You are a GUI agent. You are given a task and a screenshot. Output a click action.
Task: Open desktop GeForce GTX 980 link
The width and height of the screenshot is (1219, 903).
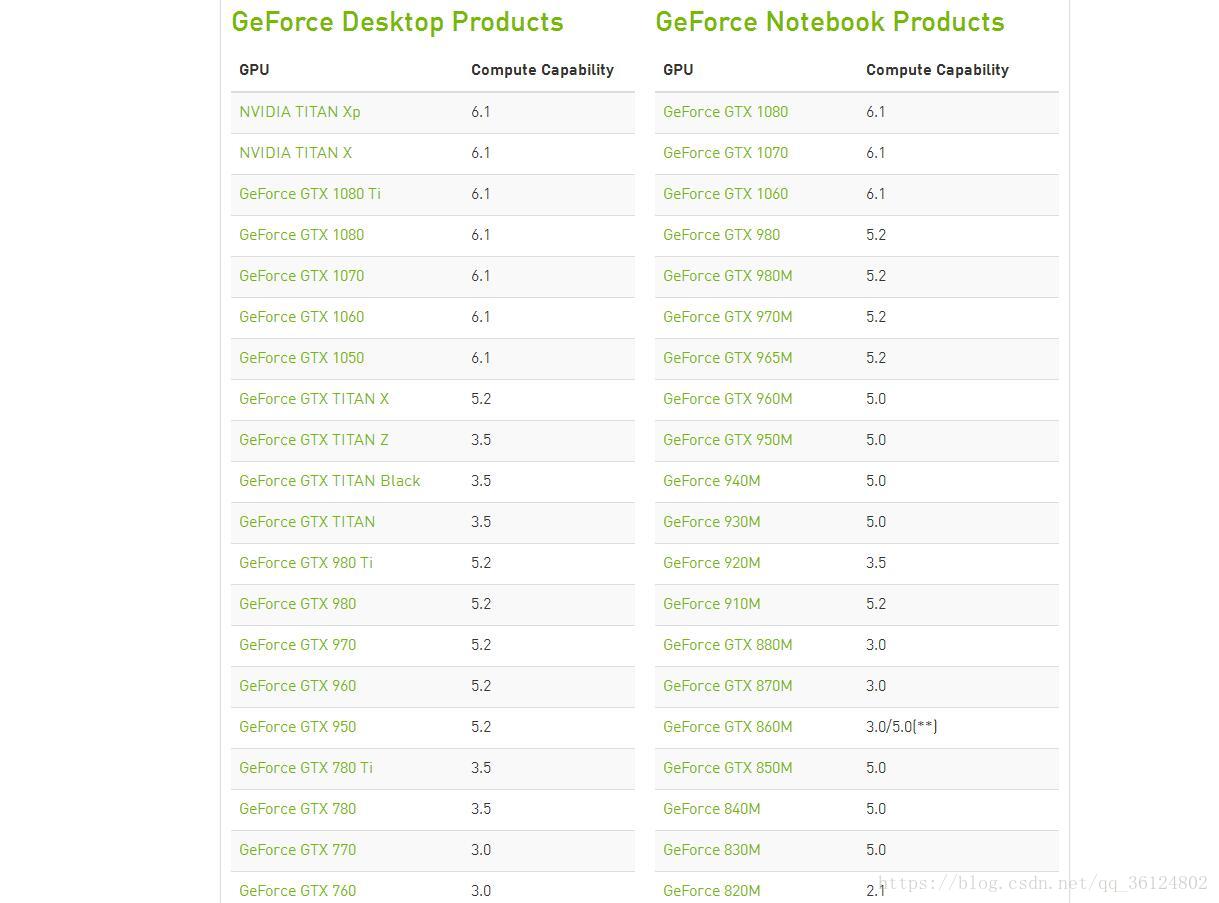tap(297, 604)
